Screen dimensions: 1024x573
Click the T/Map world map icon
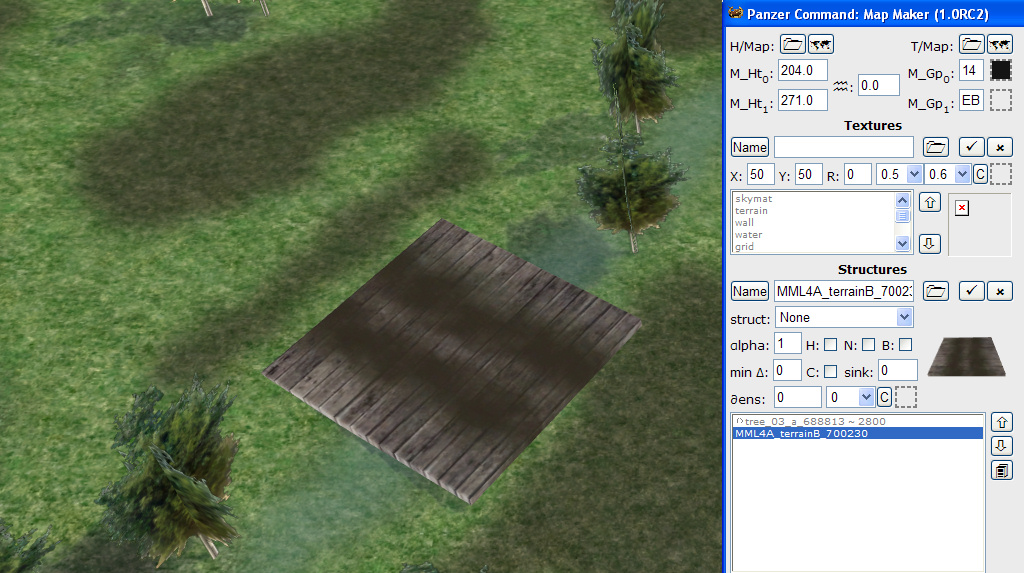click(x=1000, y=44)
